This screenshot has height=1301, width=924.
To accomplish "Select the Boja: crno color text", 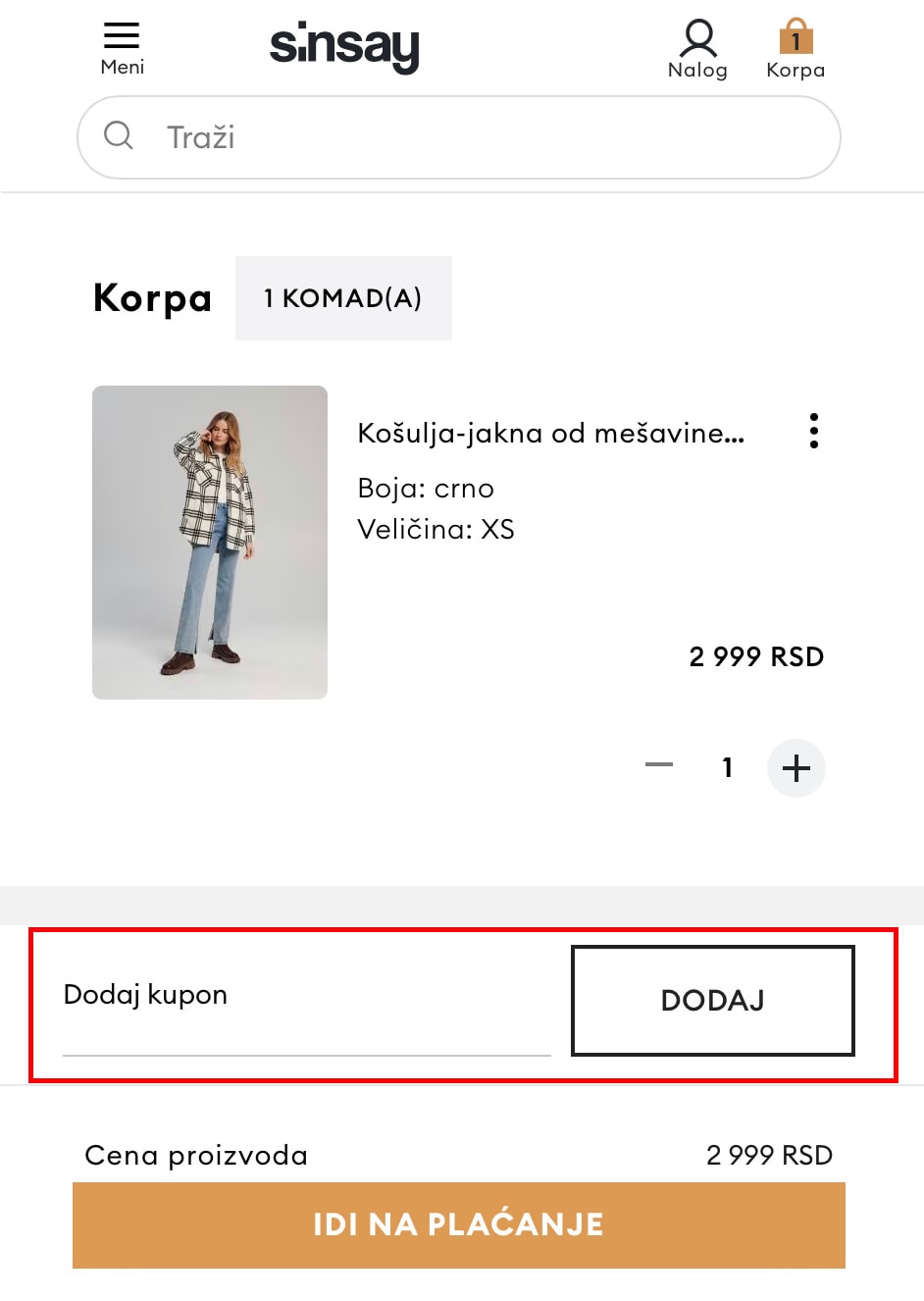I will pos(426,489).
